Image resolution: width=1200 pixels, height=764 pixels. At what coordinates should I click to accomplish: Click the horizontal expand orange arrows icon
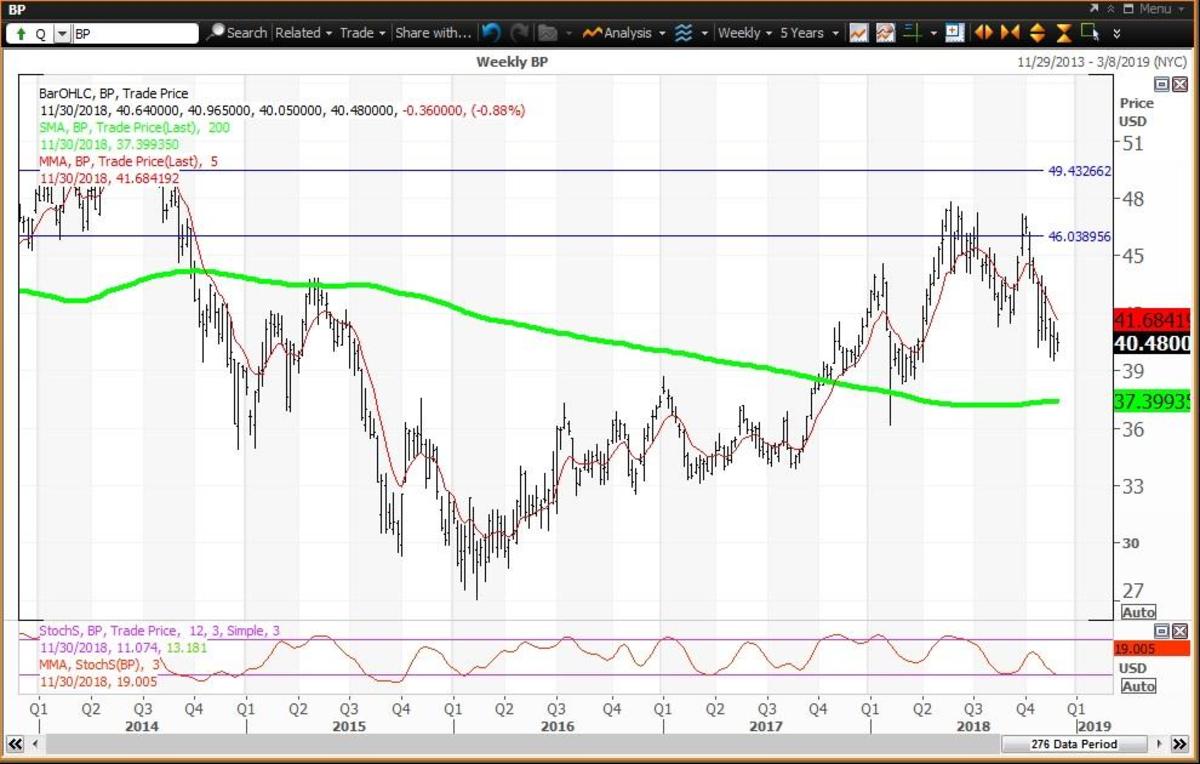983,33
